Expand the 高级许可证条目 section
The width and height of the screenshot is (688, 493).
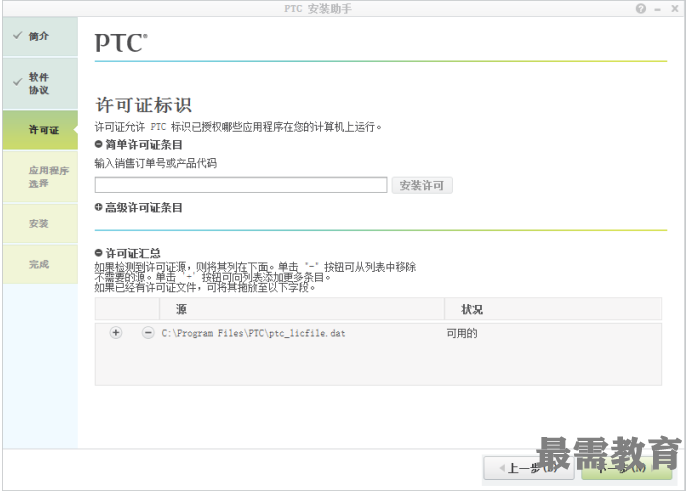click(x=98, y=207)
